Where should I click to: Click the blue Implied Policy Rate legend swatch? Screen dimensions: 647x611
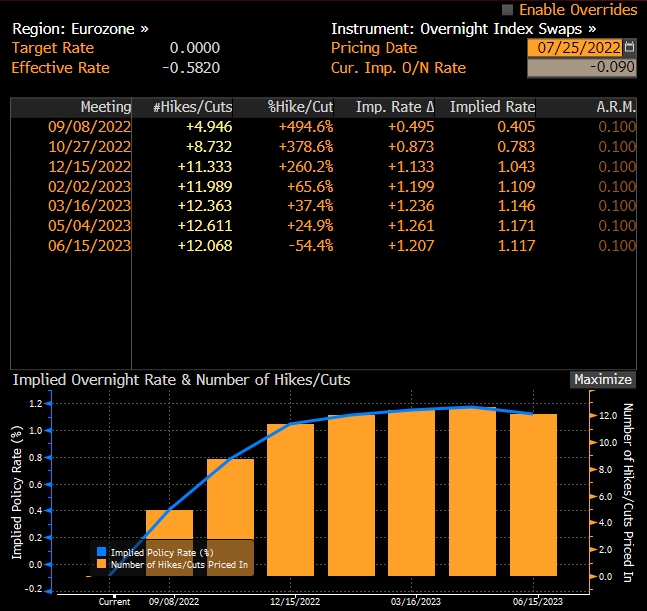pyautogui.click(x=100, y=552)
